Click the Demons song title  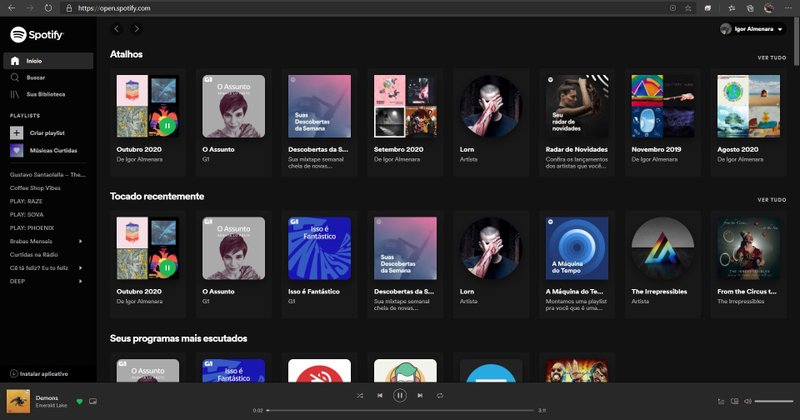tap(47, 398)
